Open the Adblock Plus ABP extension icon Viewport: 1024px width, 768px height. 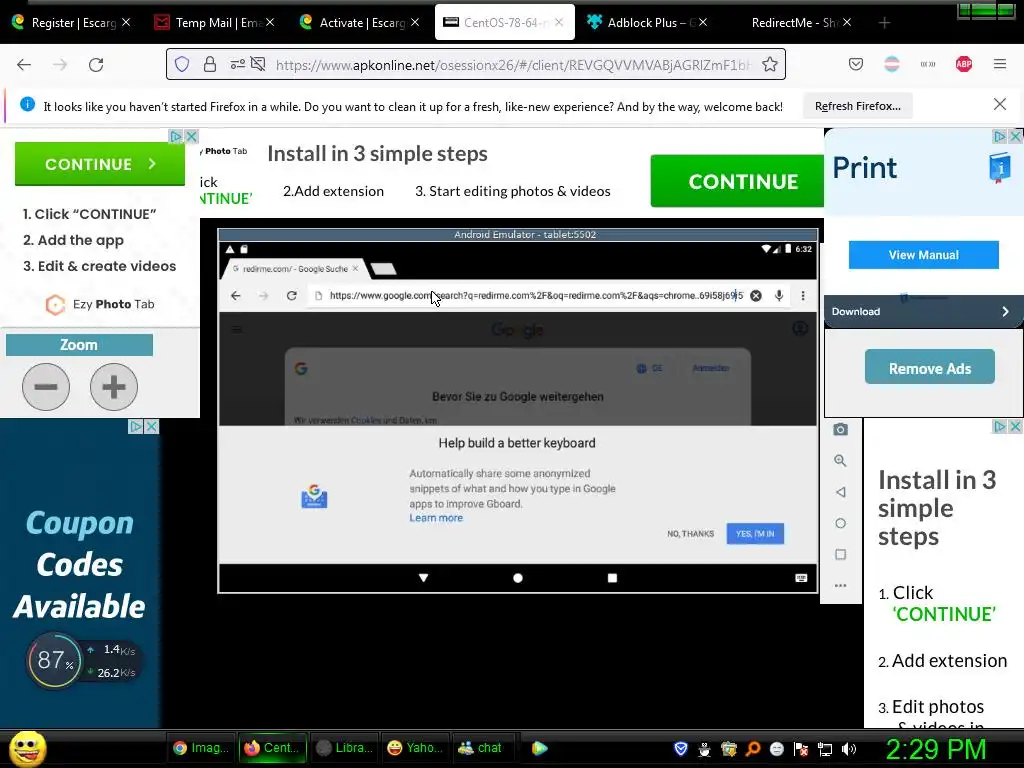point(963,64)
